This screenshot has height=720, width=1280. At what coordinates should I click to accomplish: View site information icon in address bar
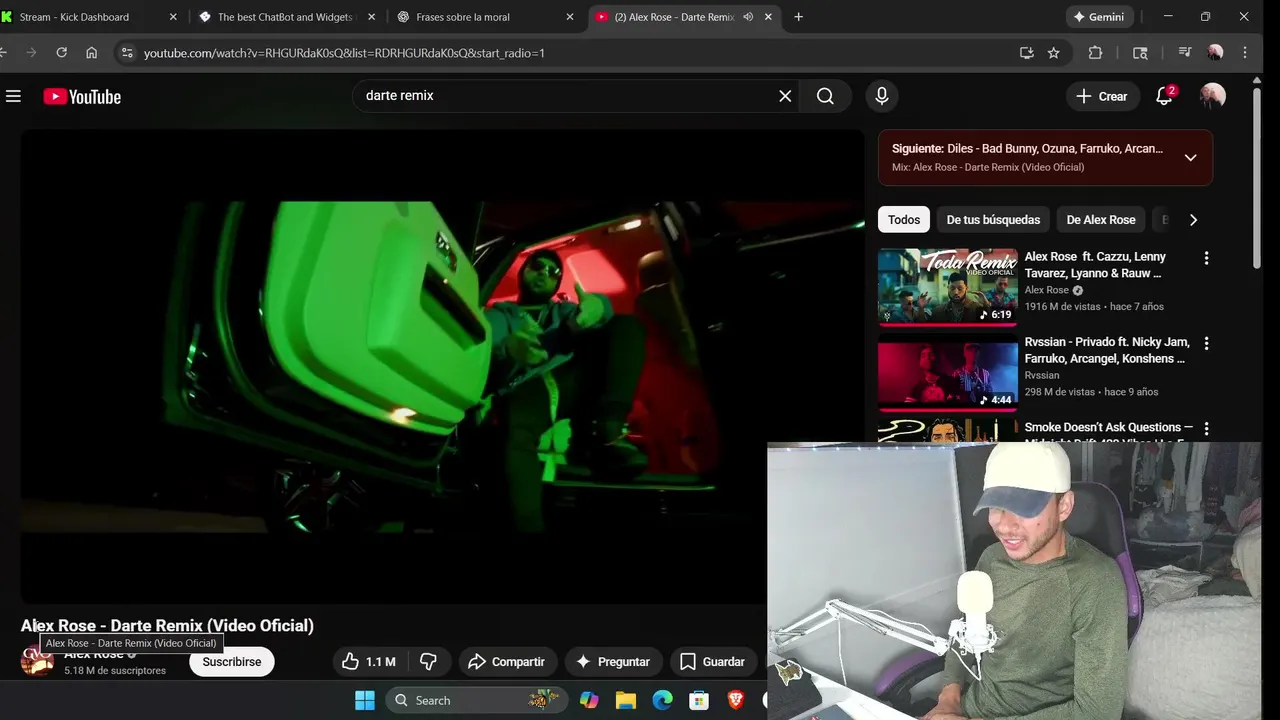tap(126, 53)
